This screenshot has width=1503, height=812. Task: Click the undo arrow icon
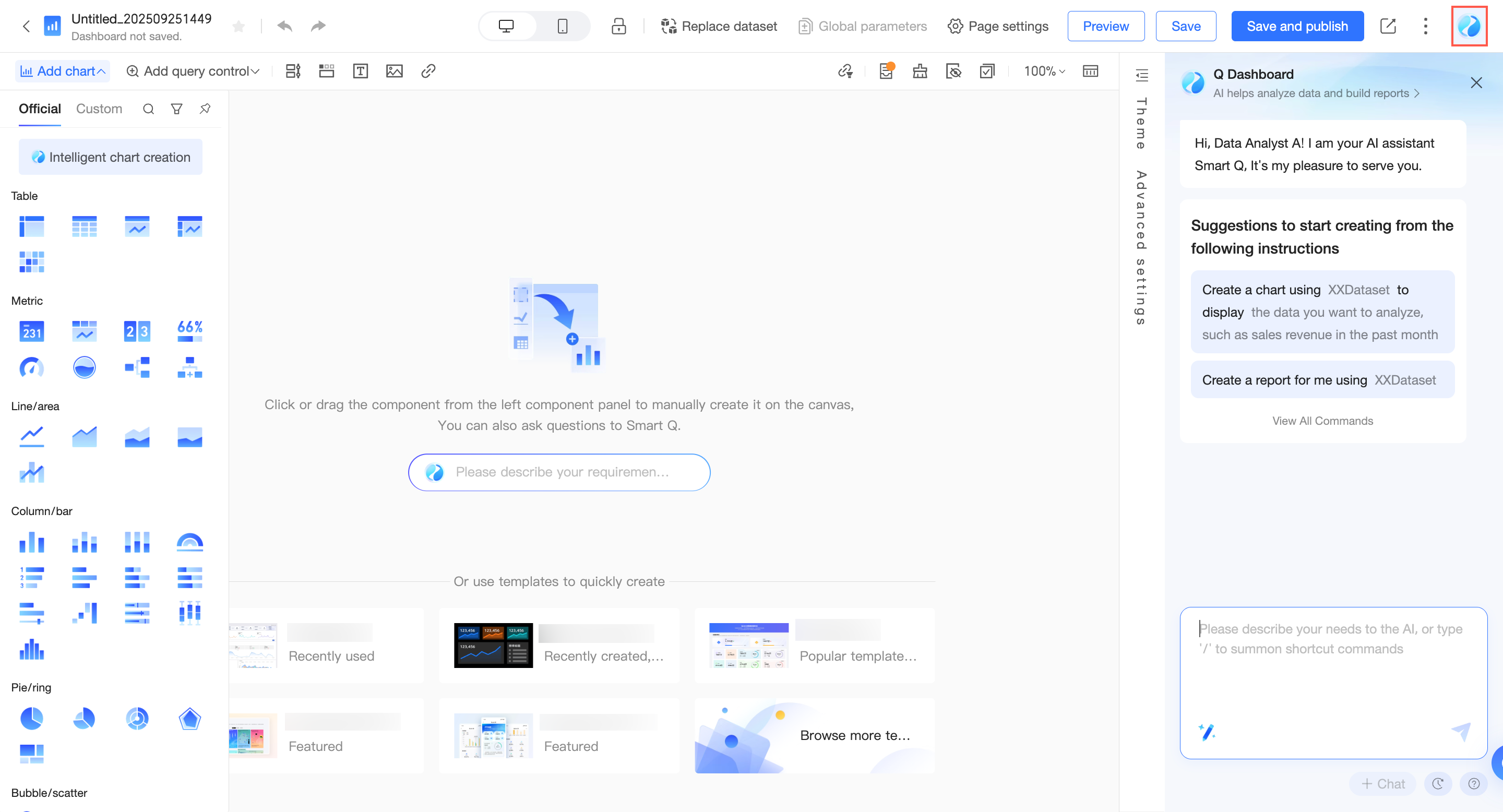tap(284, 26)
